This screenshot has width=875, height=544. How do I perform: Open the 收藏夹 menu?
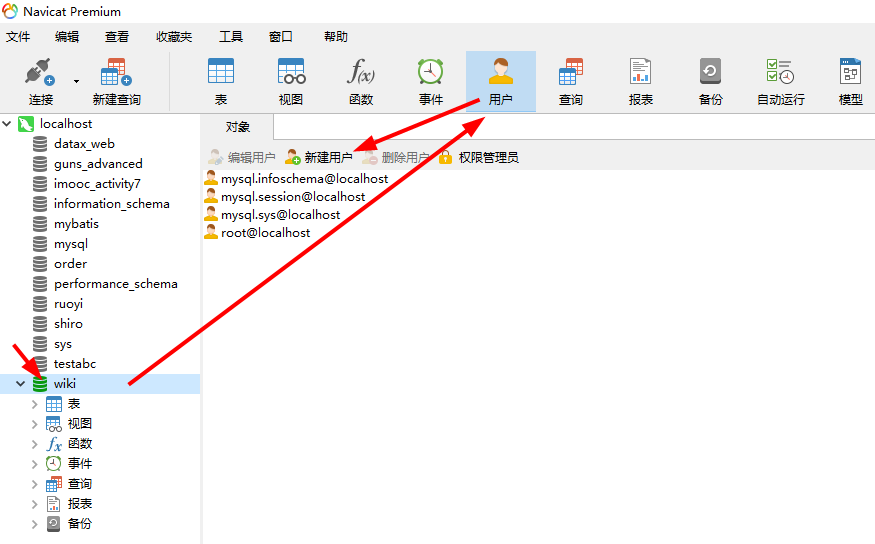pyautogui.click(x=174, y=37)
